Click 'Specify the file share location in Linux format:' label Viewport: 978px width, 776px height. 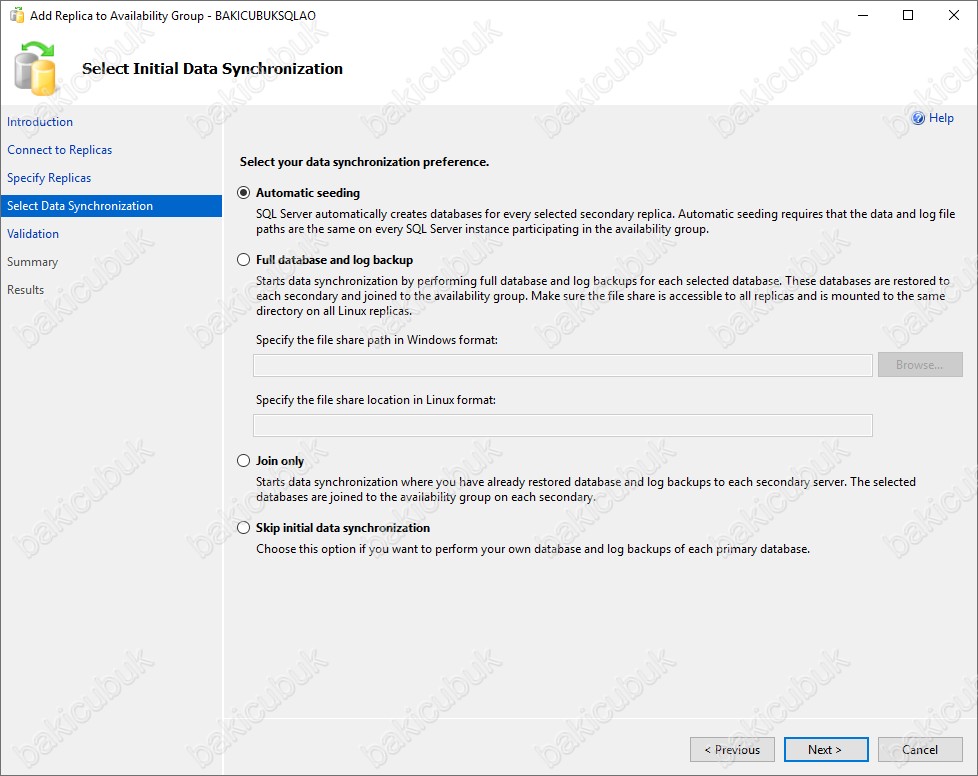click(375, 400)
